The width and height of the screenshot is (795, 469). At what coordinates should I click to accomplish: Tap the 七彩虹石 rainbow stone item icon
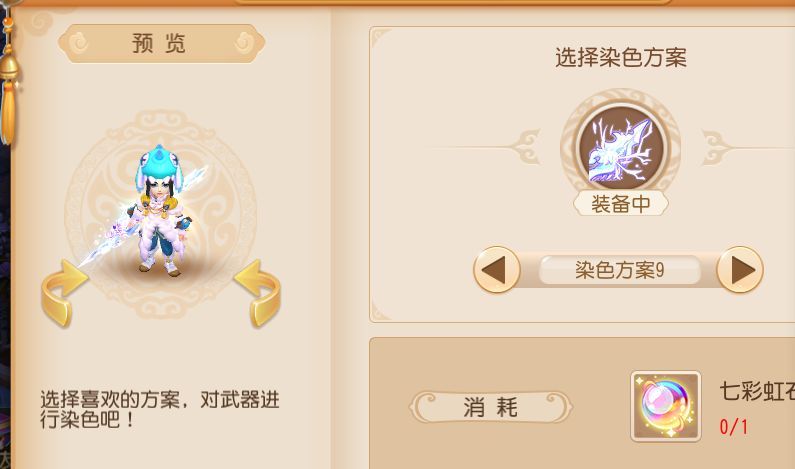click(x=666, y=406)
